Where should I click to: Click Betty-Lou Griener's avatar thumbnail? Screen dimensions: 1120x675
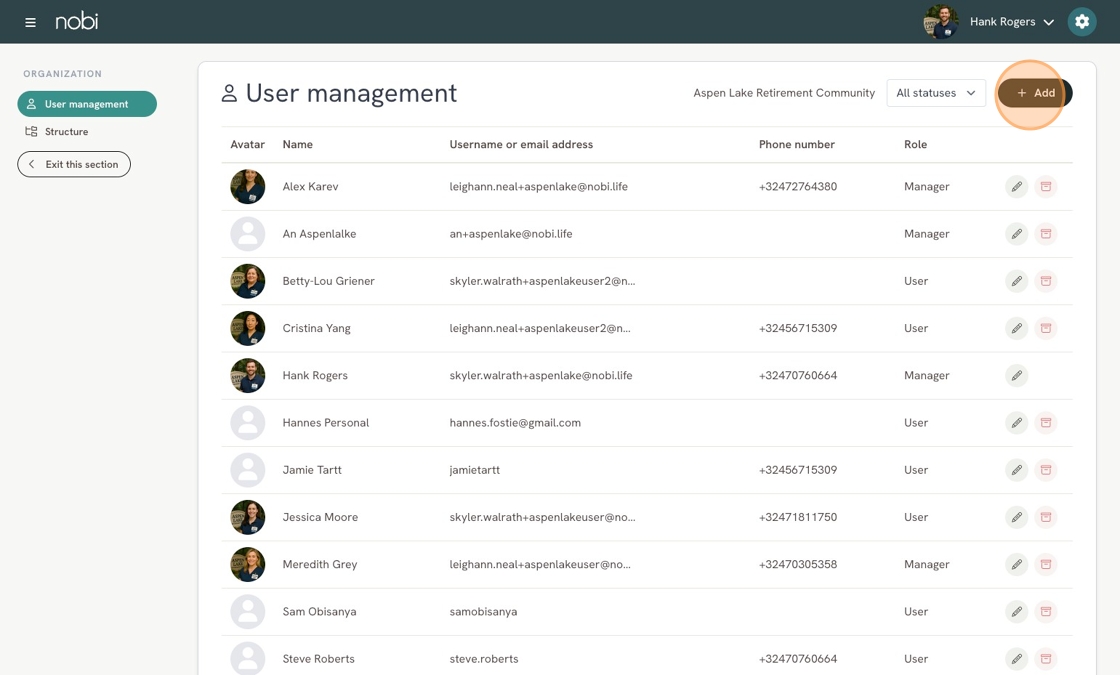[x=248, y=281]
